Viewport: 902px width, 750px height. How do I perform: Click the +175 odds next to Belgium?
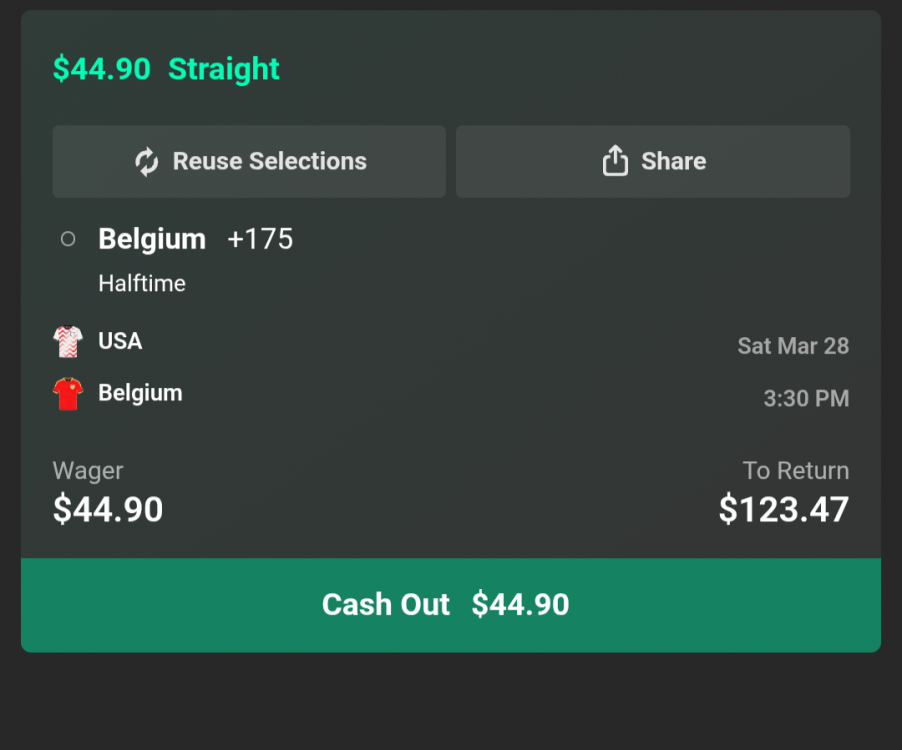[259, 239]
